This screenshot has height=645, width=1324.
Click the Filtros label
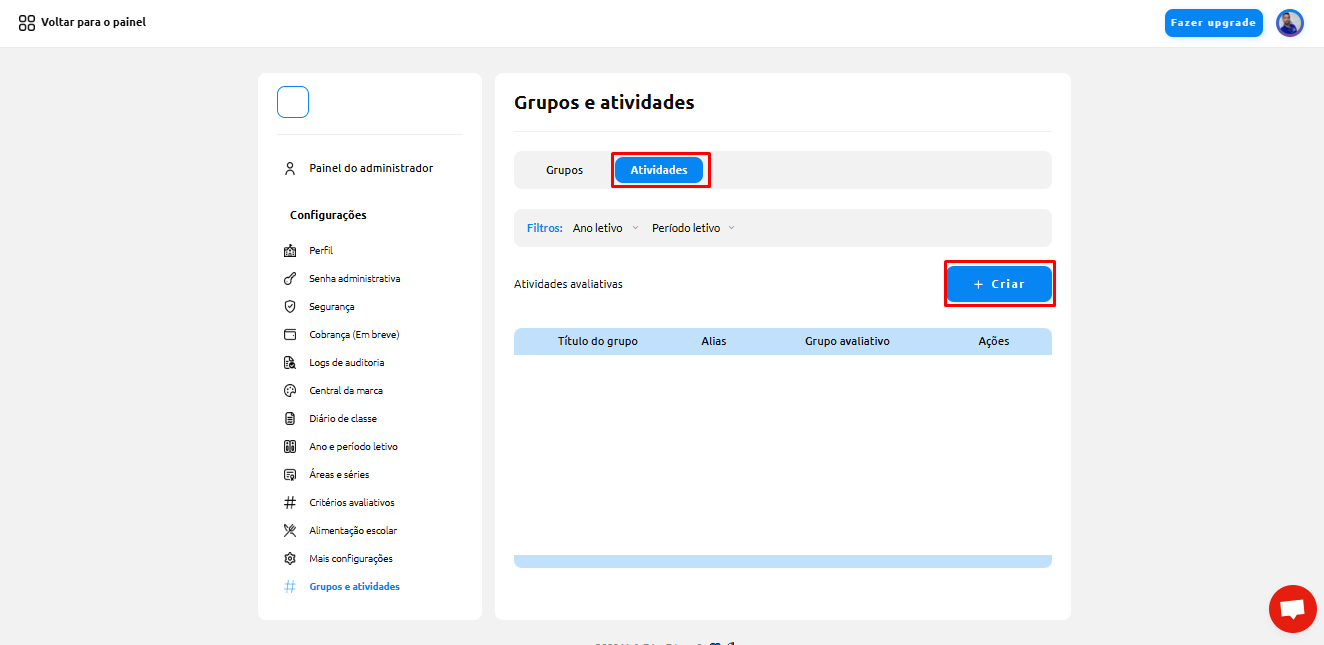click(x=545, y=228)
